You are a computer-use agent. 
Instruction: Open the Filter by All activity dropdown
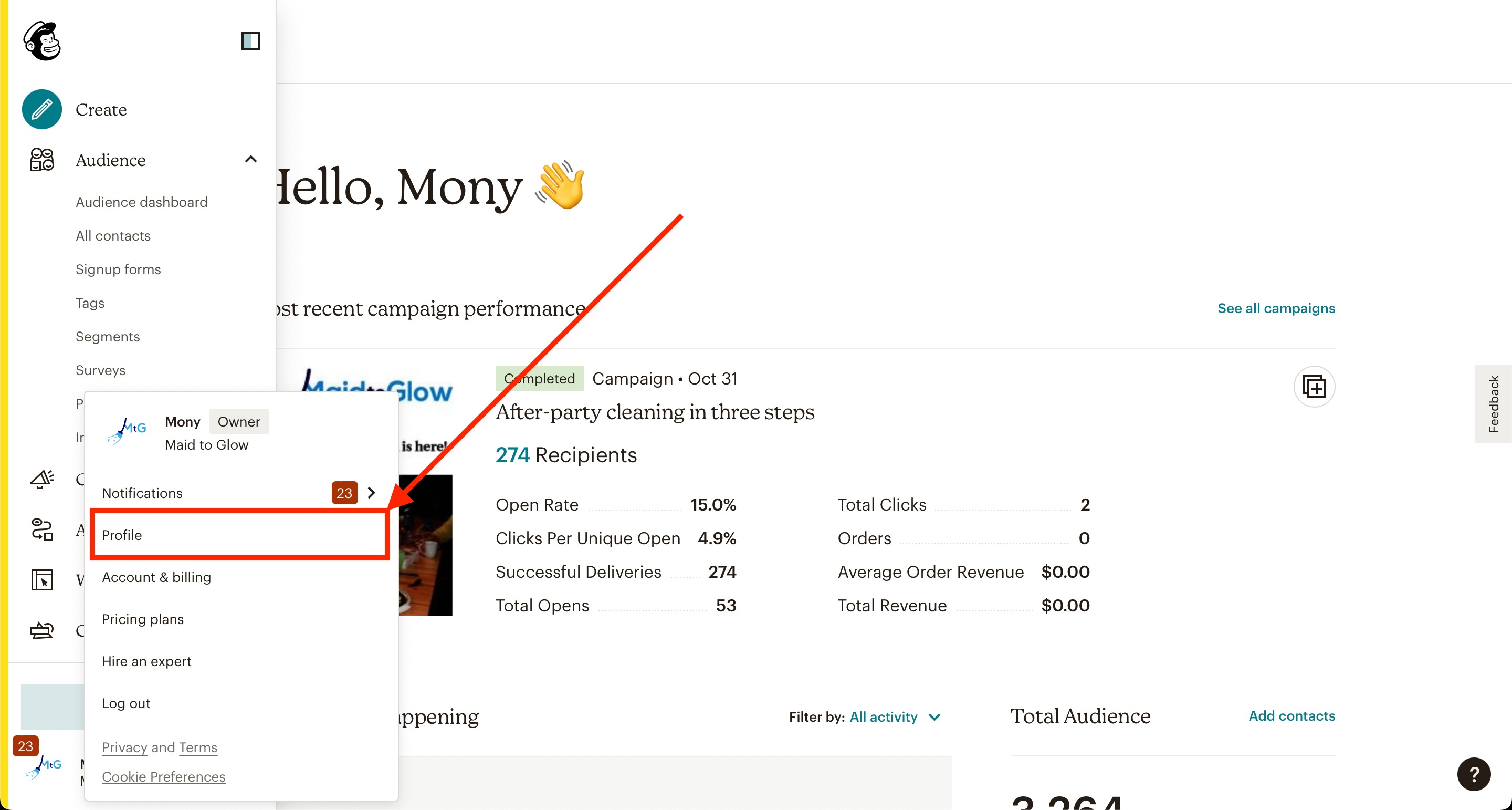895,716
